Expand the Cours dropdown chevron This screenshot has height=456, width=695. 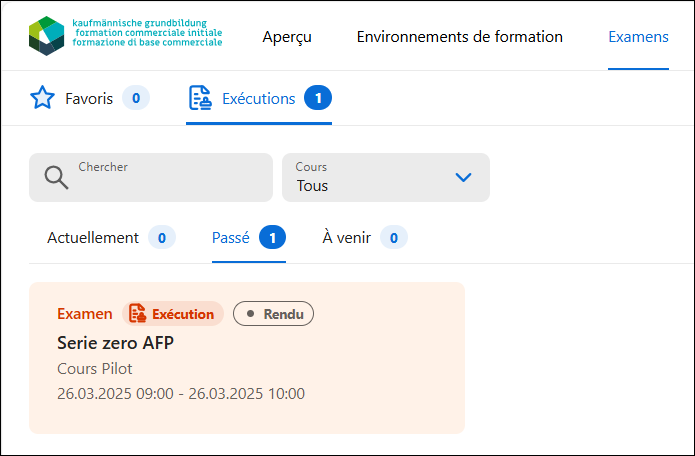[464, 178]
